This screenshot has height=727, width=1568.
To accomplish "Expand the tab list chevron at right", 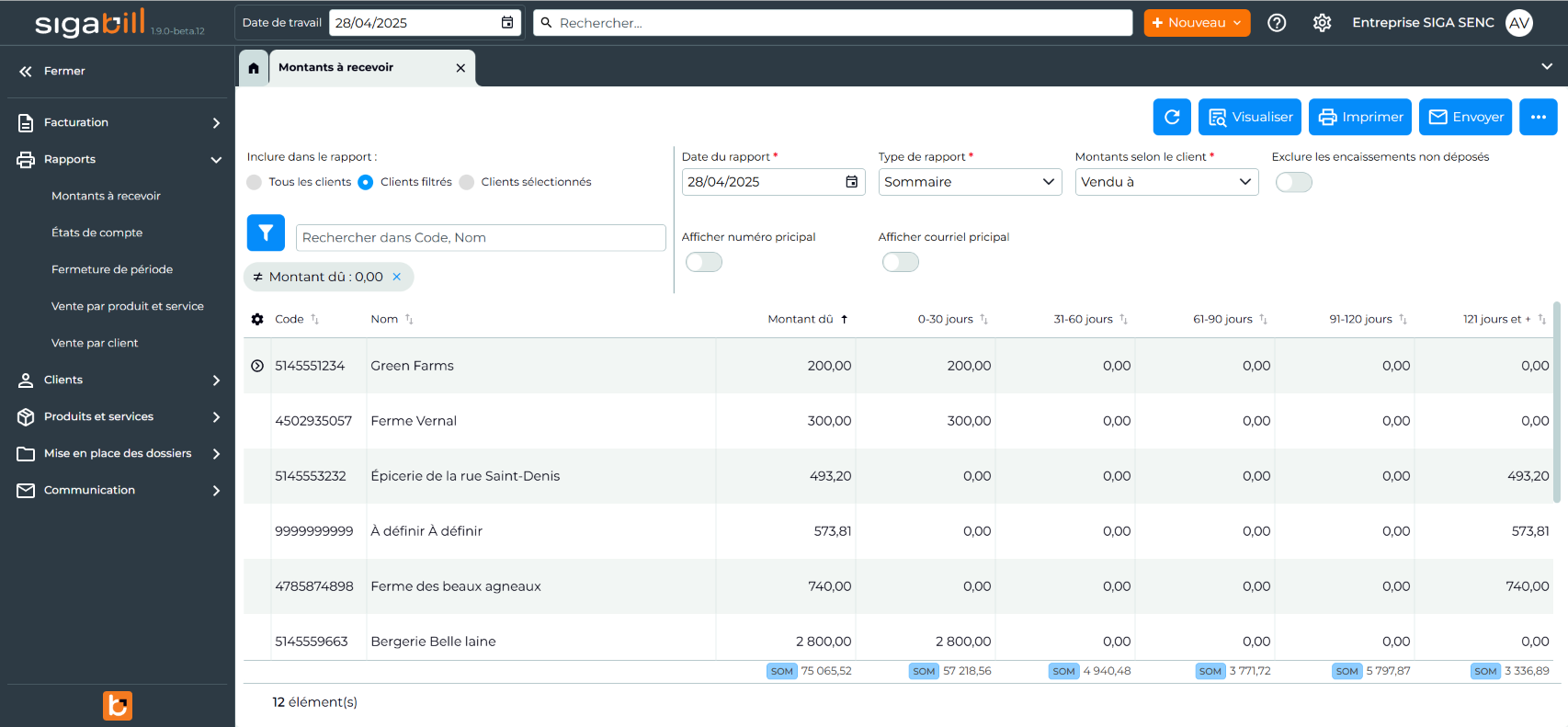I will [1547, 66].
